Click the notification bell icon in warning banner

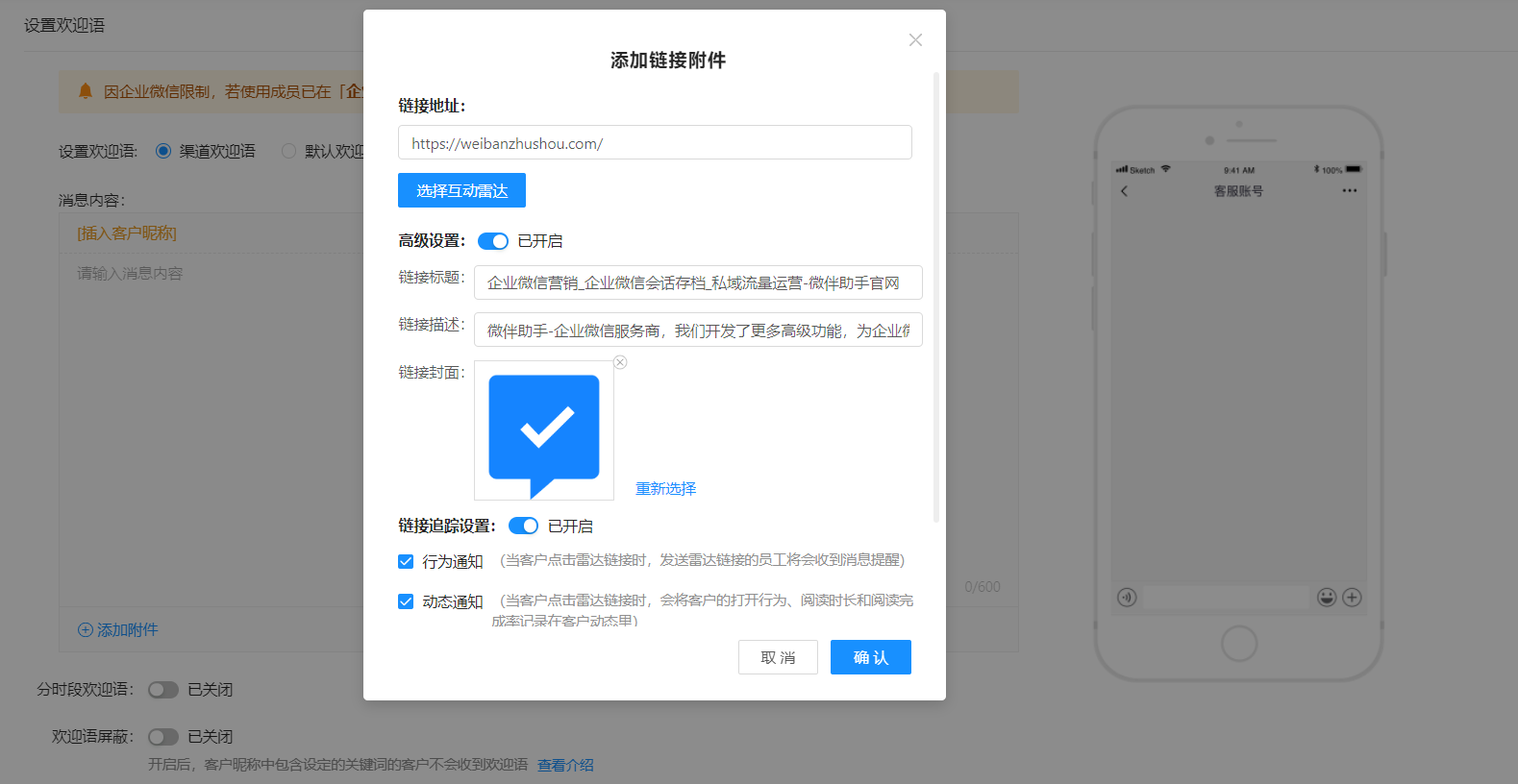[x=86, y=91]
